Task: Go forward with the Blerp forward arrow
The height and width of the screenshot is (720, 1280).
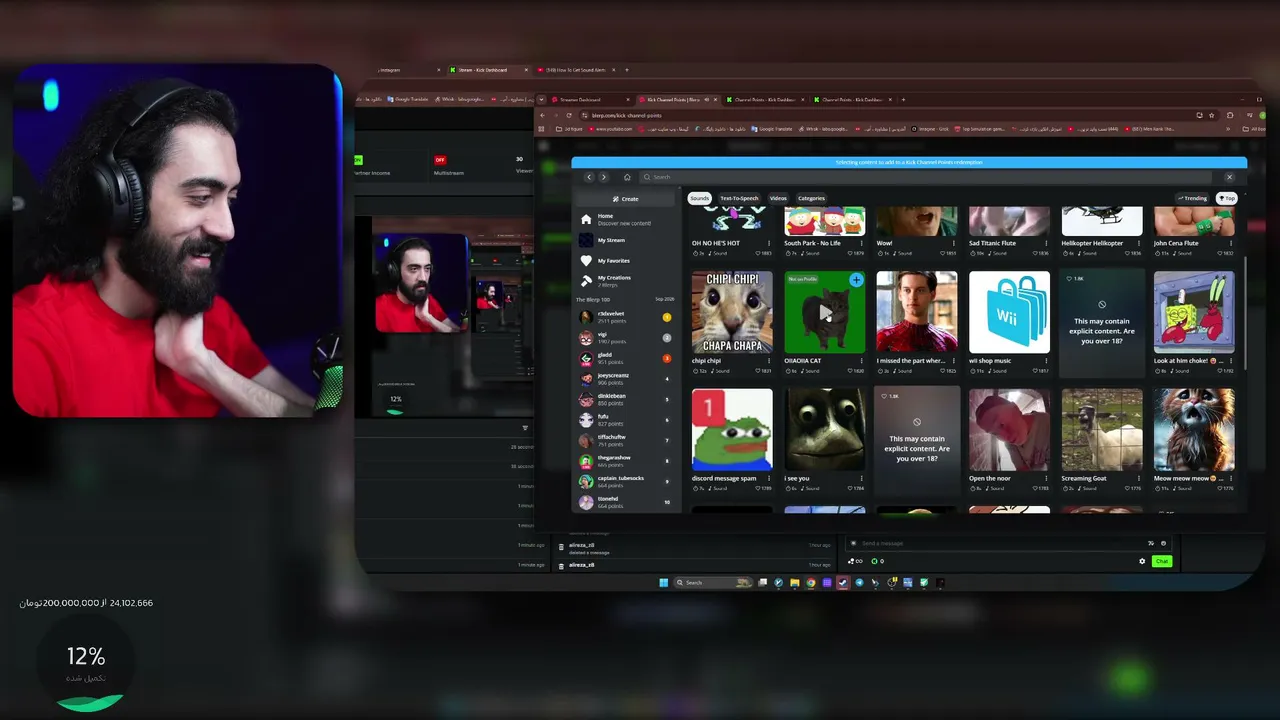Action: (x=603, y=177)
